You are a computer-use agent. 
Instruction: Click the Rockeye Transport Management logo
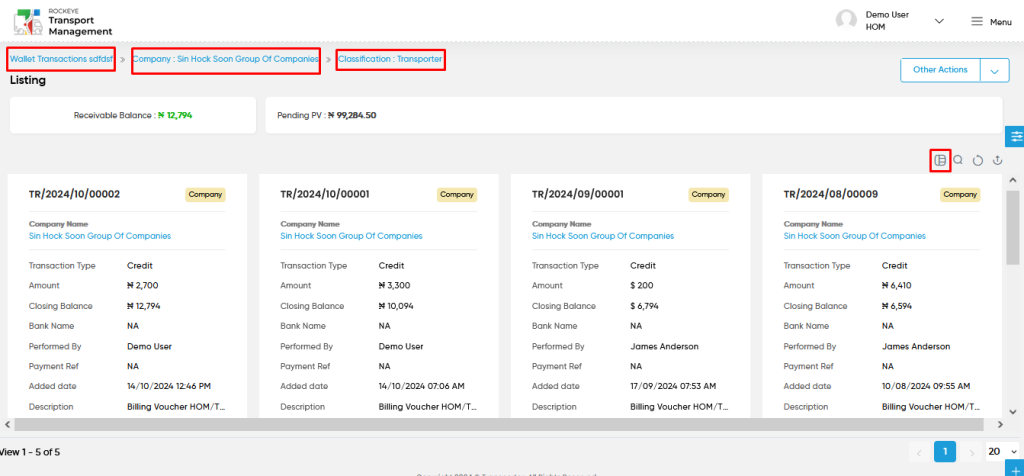[x=63, y=22]
